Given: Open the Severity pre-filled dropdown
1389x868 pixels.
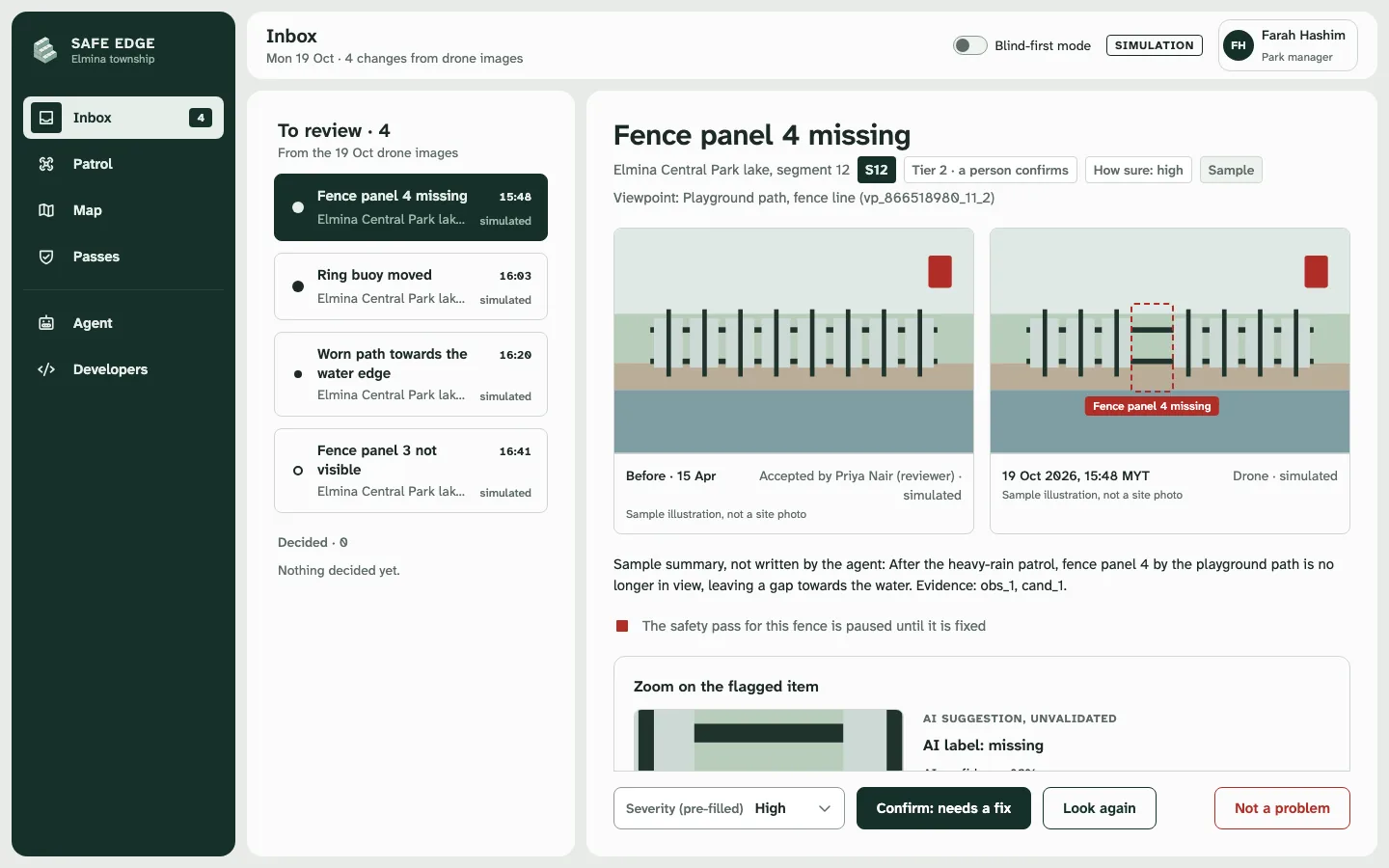Looking at the screenshot, I should point(729,808).
